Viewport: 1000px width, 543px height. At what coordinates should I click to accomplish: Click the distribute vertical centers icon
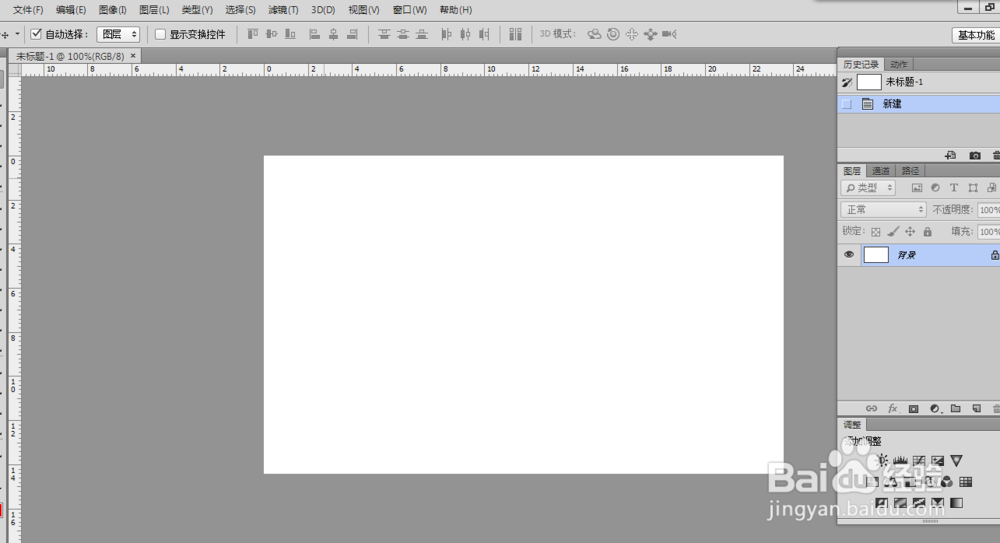402,34
